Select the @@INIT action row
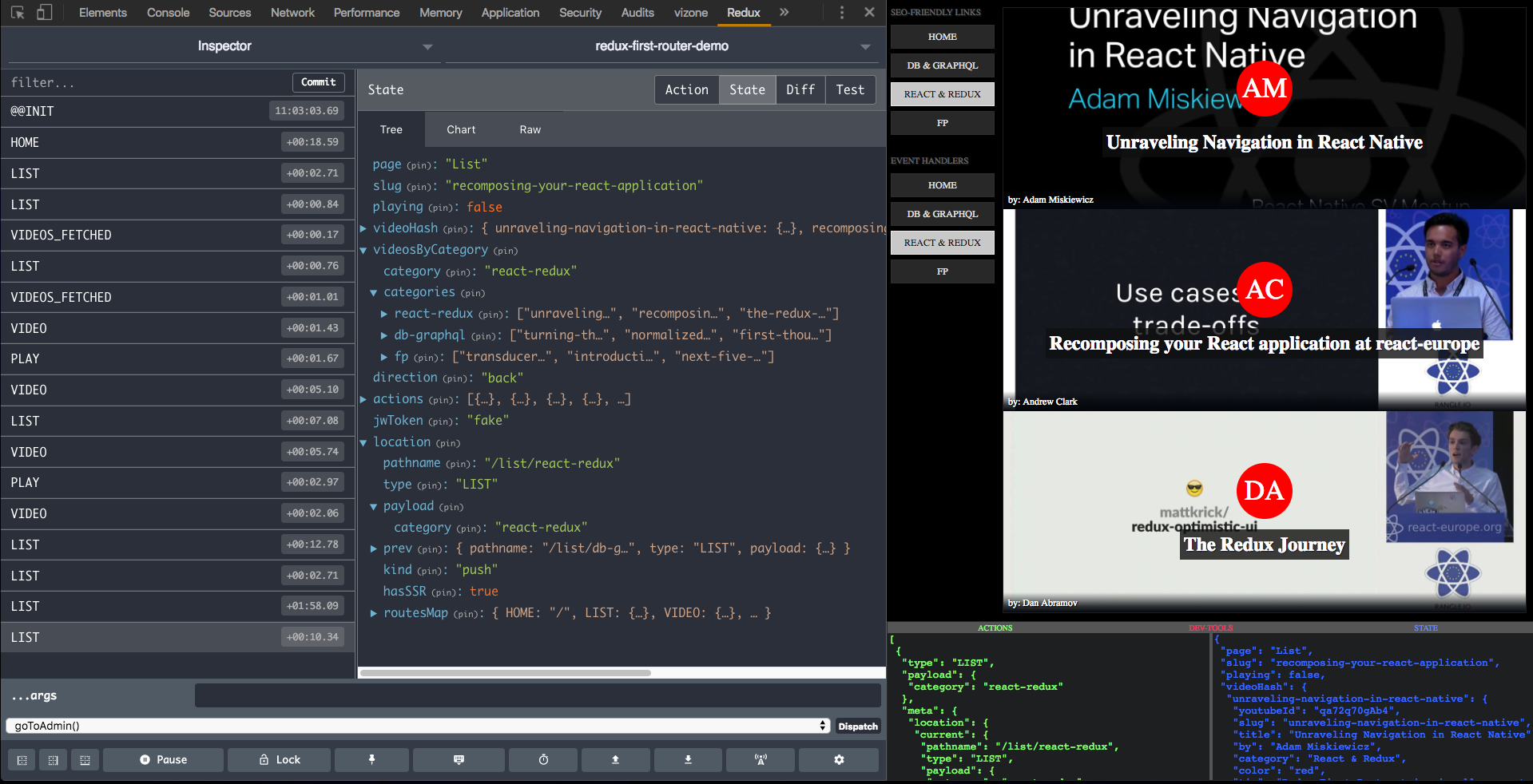This screenshot has width=1533, height=784. tap(177, 112)
